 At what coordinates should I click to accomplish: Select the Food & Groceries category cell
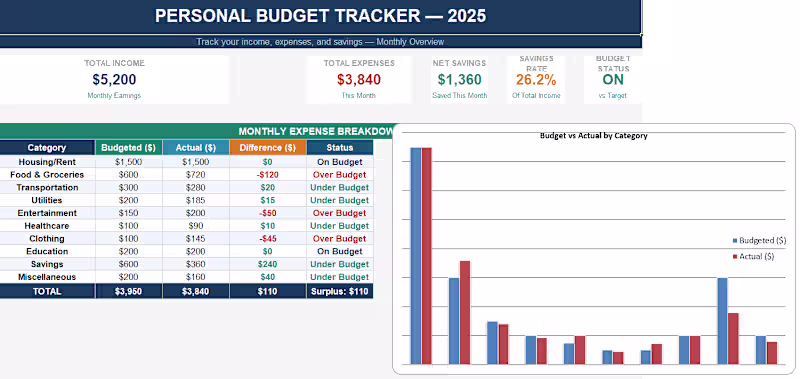[x=47, y=174]
